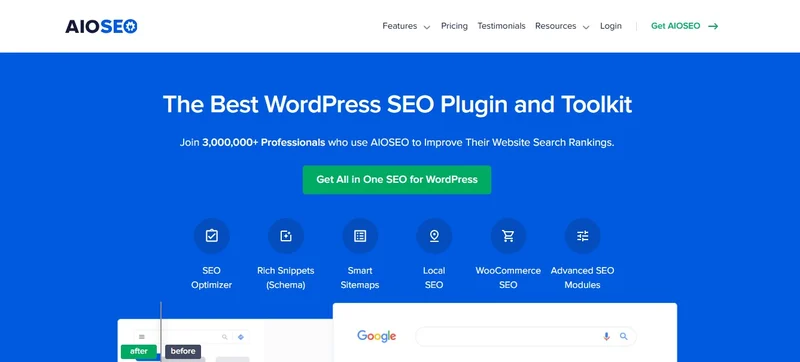
Task: Click the hamburger icon in the preview panel
Action: tap(142, 337)
